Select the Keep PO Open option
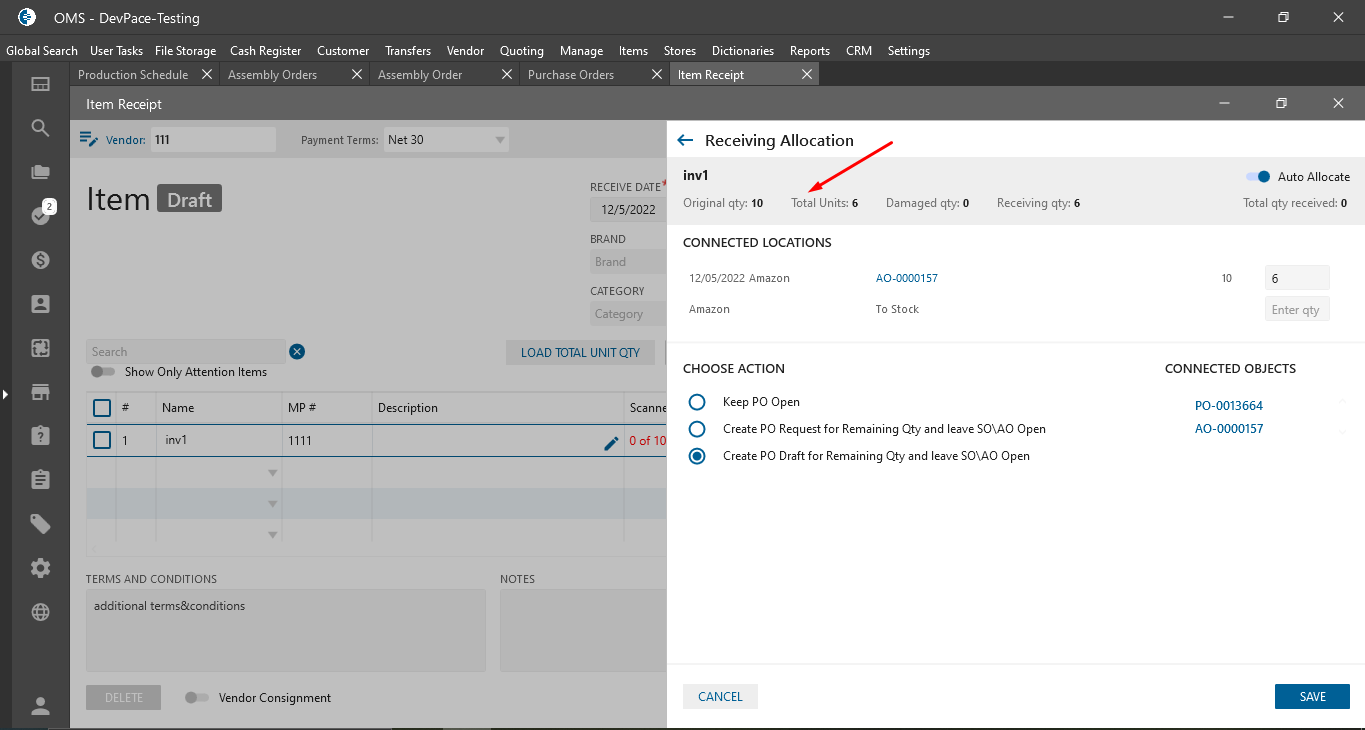Viewport: 1365px width, 730px height. tap(697, 402)
